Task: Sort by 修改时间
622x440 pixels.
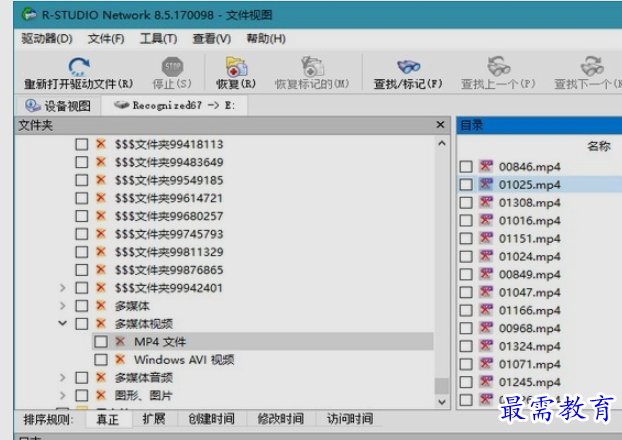Action: point(281,419)
